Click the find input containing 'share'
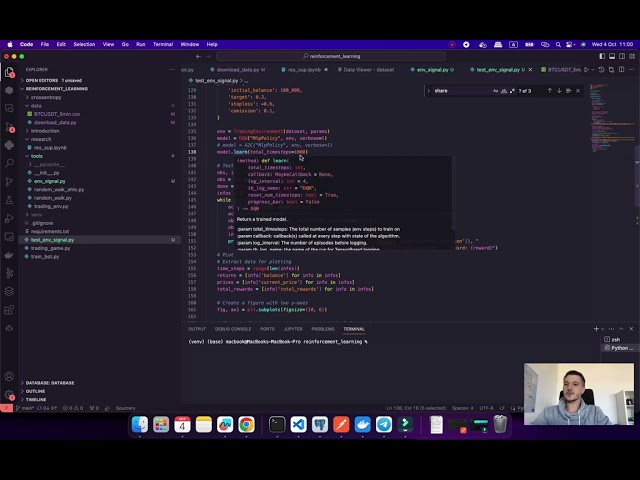Viewport: 640px width, 480px height. tap(461, 91)
